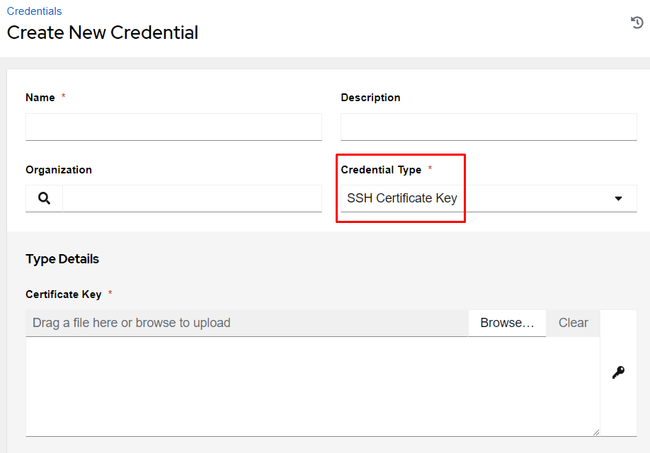This screenshot has height=453, width=650.
Task: Click into the Organization text field
Action: [x=192, y=199]
